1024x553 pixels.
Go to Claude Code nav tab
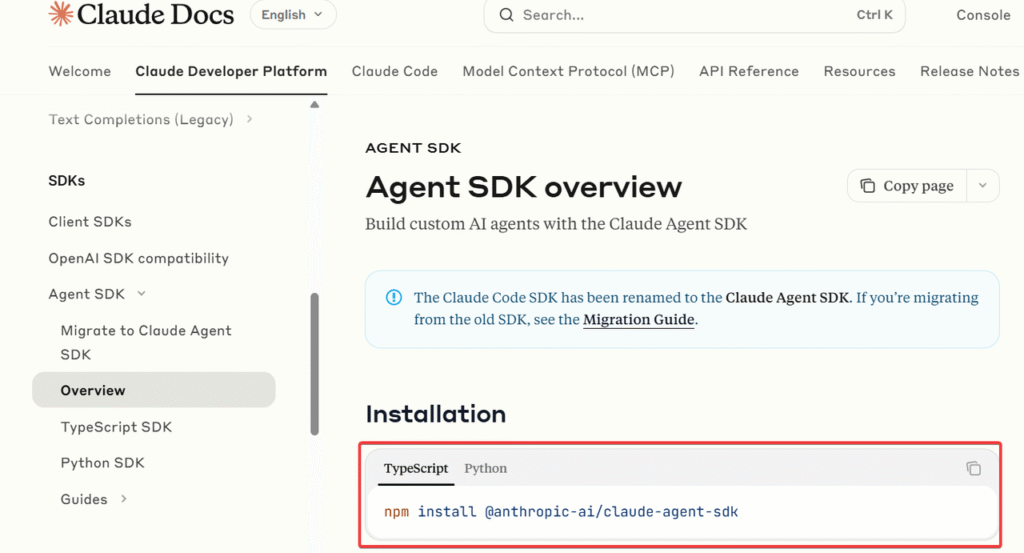394,71
